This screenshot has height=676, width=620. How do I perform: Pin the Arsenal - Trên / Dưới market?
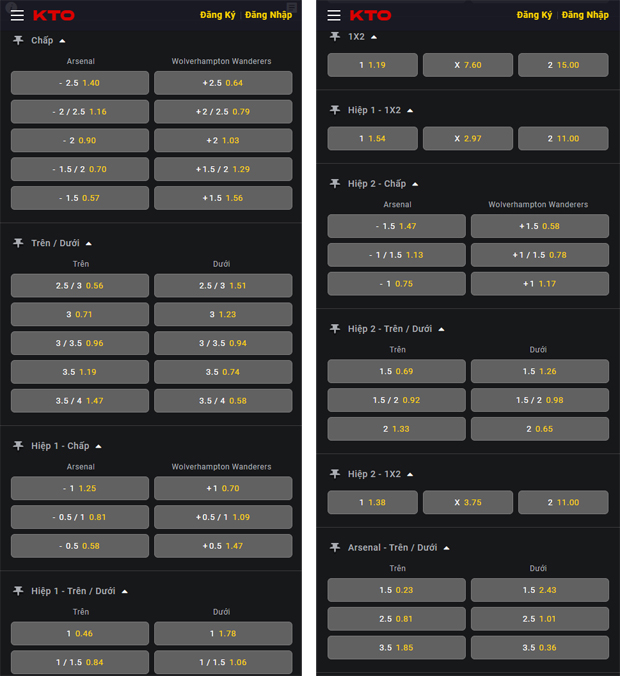point(335,548)
